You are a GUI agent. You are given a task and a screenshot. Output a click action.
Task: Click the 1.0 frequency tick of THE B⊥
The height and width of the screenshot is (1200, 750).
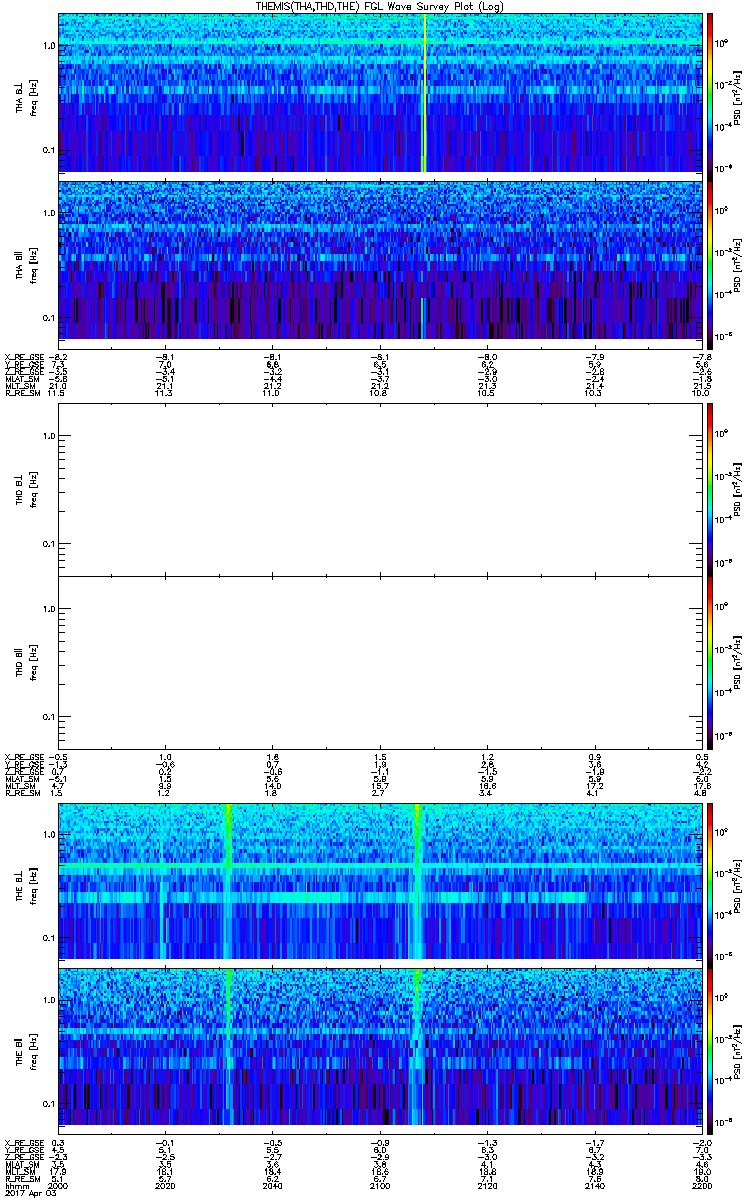pyautogui.click(x=48, y=834)
